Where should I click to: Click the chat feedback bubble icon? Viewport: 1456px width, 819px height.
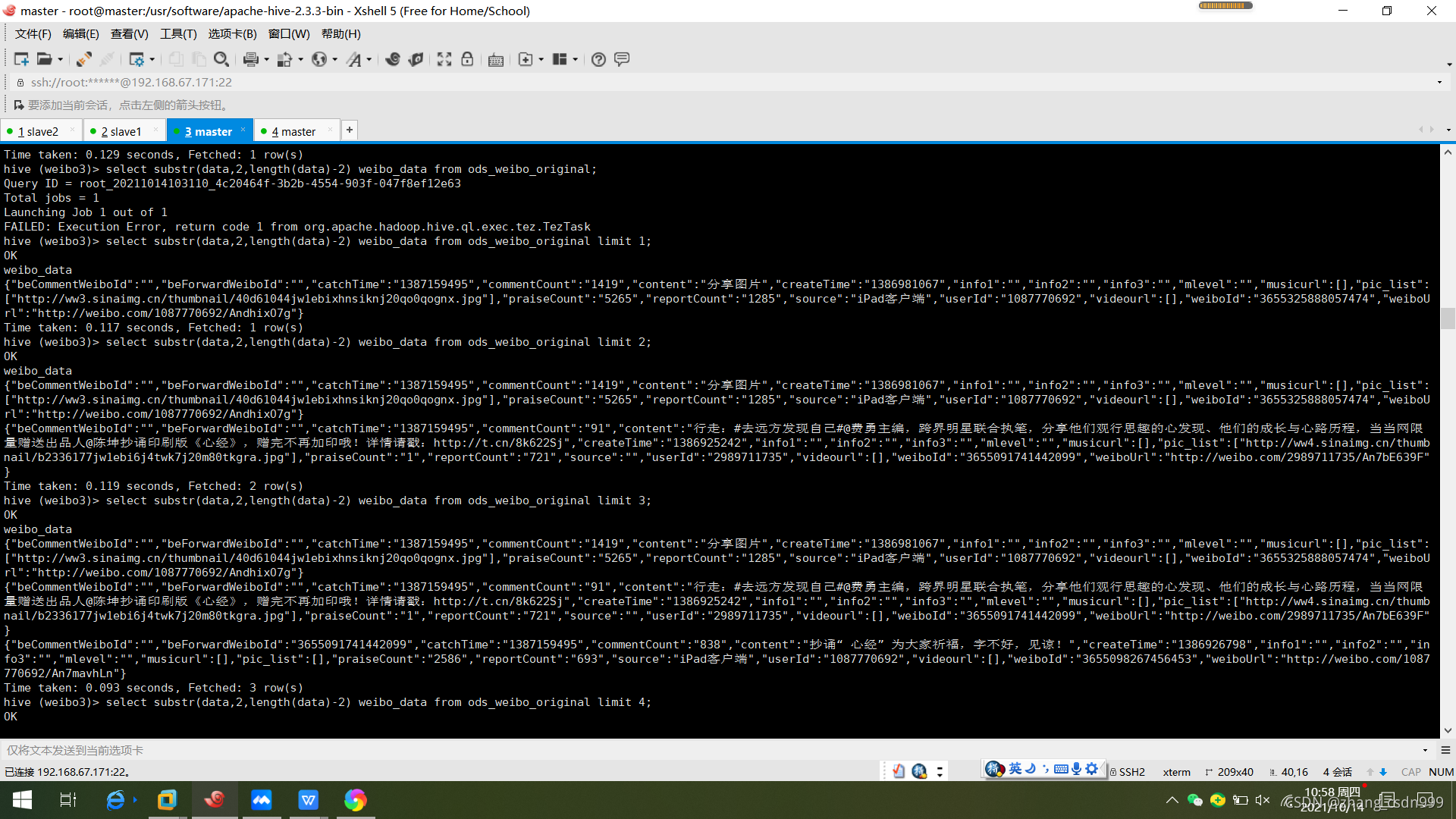point(622,59)
